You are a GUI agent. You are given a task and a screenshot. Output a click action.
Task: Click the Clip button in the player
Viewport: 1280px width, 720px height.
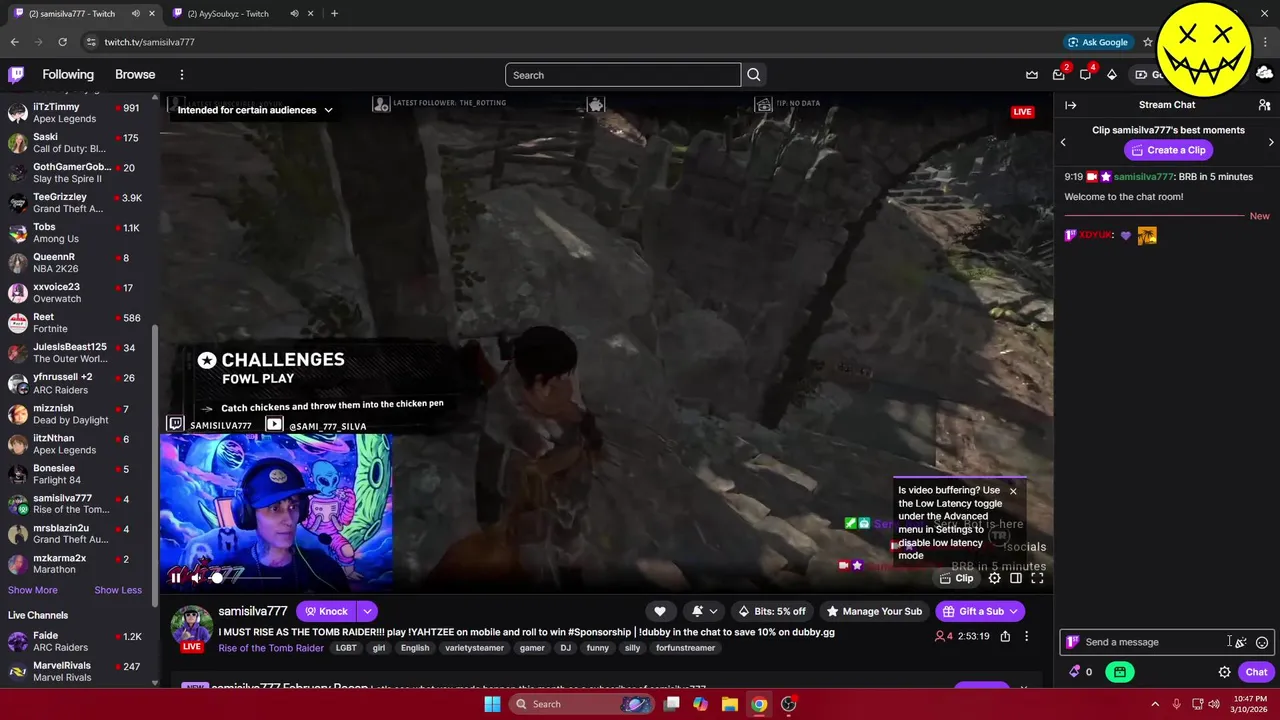click(x=956, y=578)
